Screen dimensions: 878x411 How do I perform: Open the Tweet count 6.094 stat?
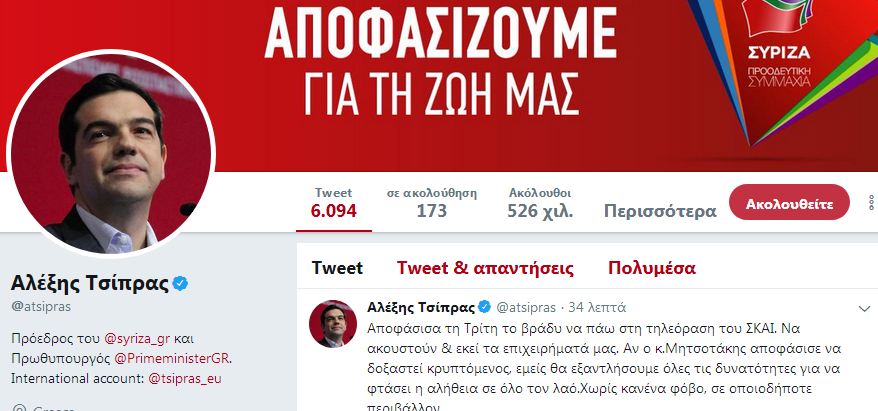[x=334, y=203]
